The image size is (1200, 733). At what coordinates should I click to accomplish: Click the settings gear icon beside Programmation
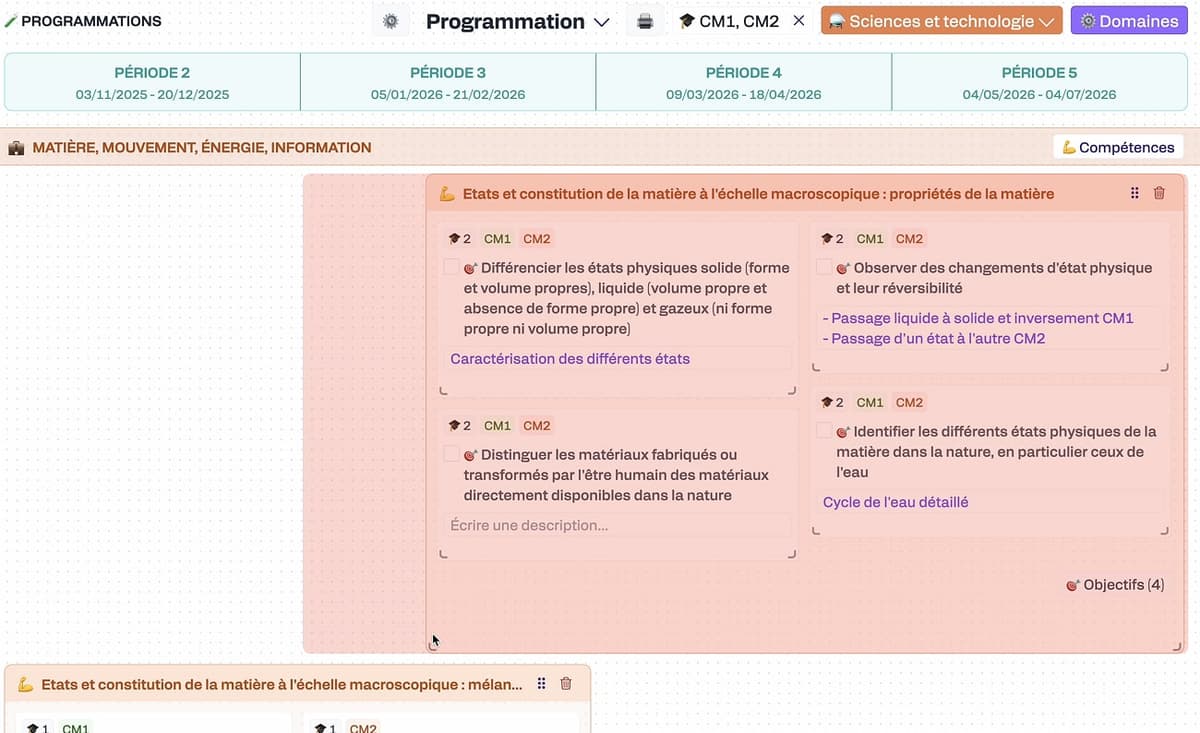tap(390, 21)
